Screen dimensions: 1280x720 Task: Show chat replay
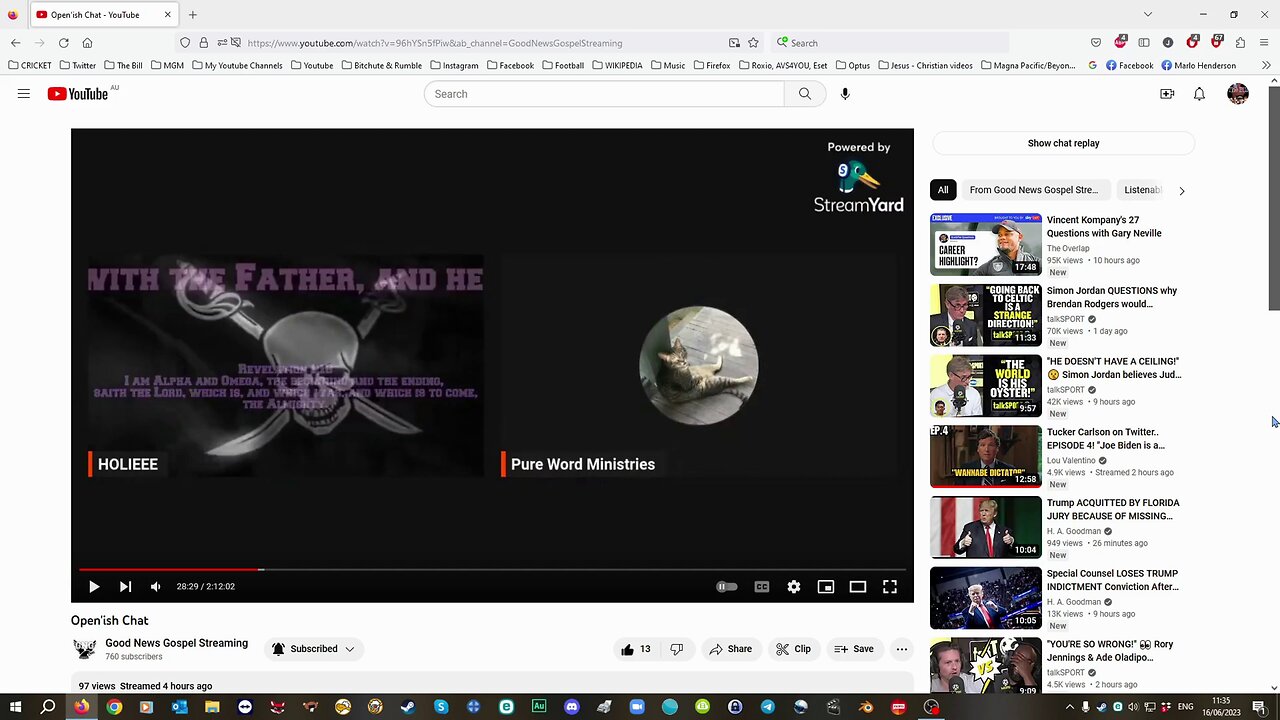(1063, 143)
